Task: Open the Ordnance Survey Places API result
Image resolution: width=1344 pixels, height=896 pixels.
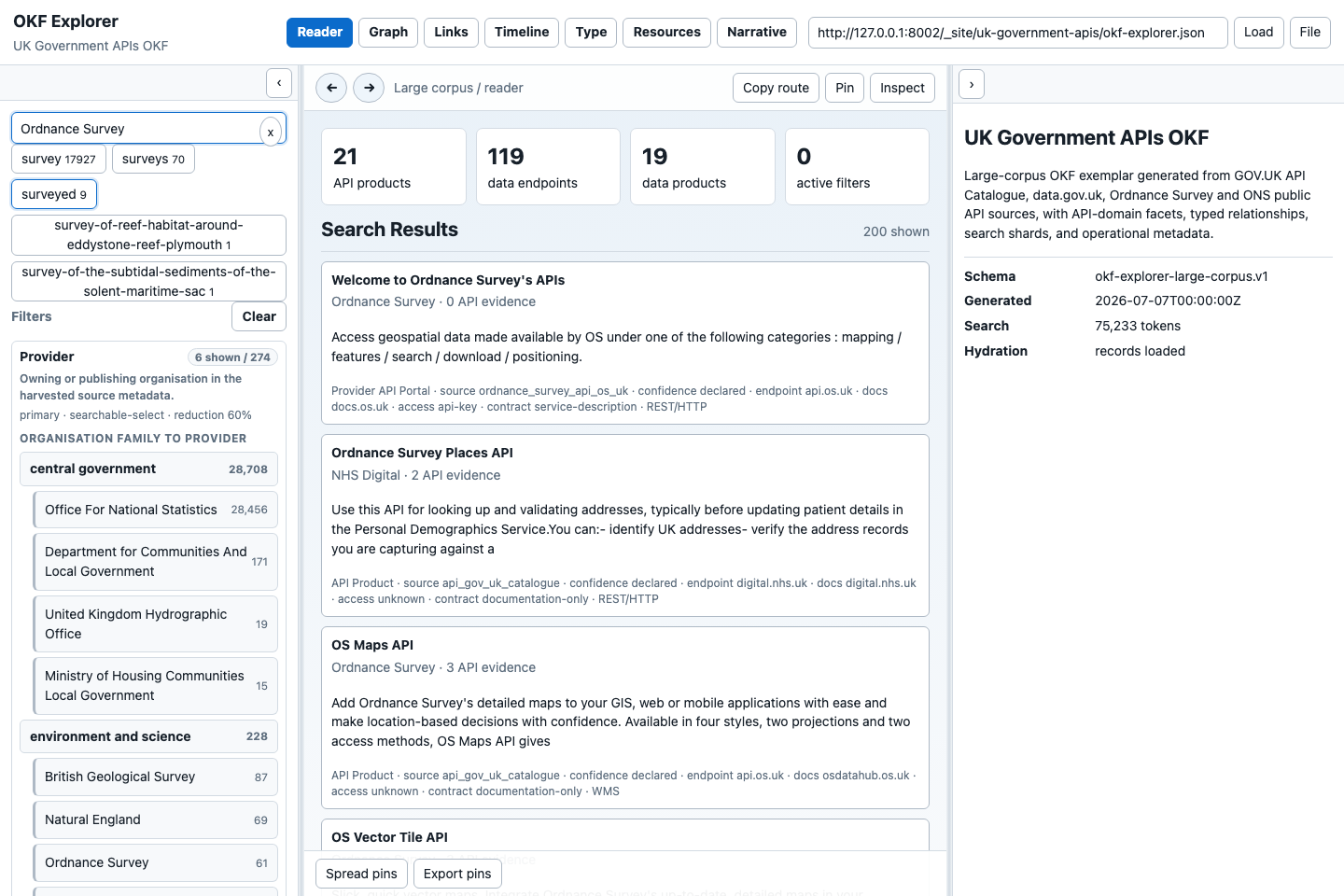Action: [625, 525]
